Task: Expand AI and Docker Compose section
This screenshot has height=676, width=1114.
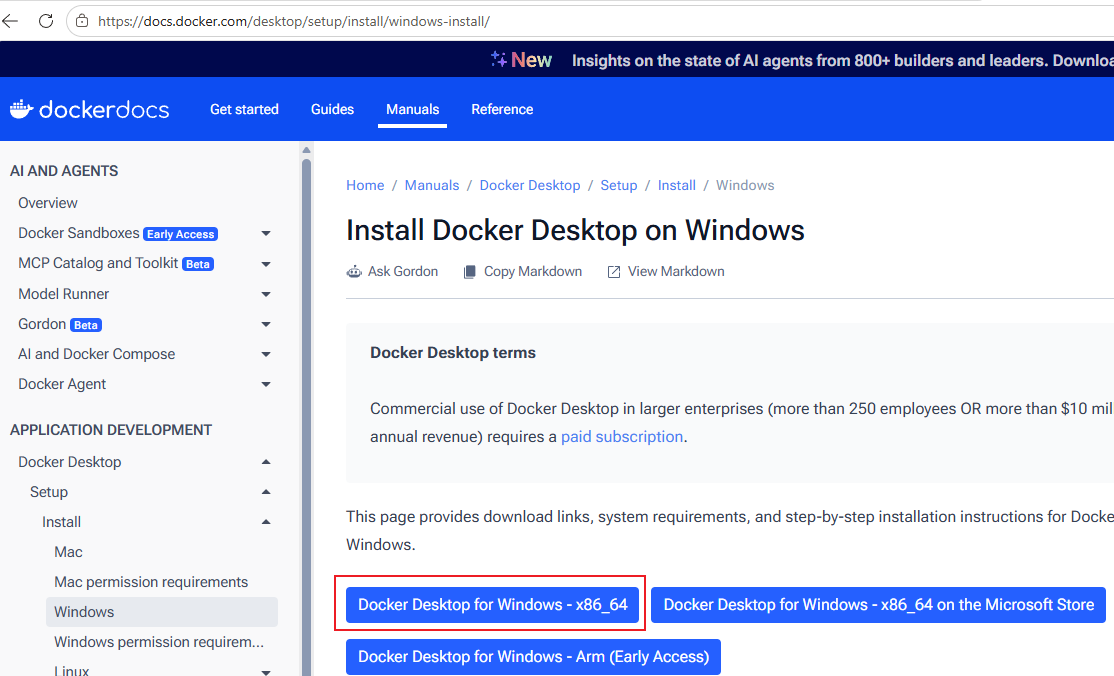Action: 266,354
